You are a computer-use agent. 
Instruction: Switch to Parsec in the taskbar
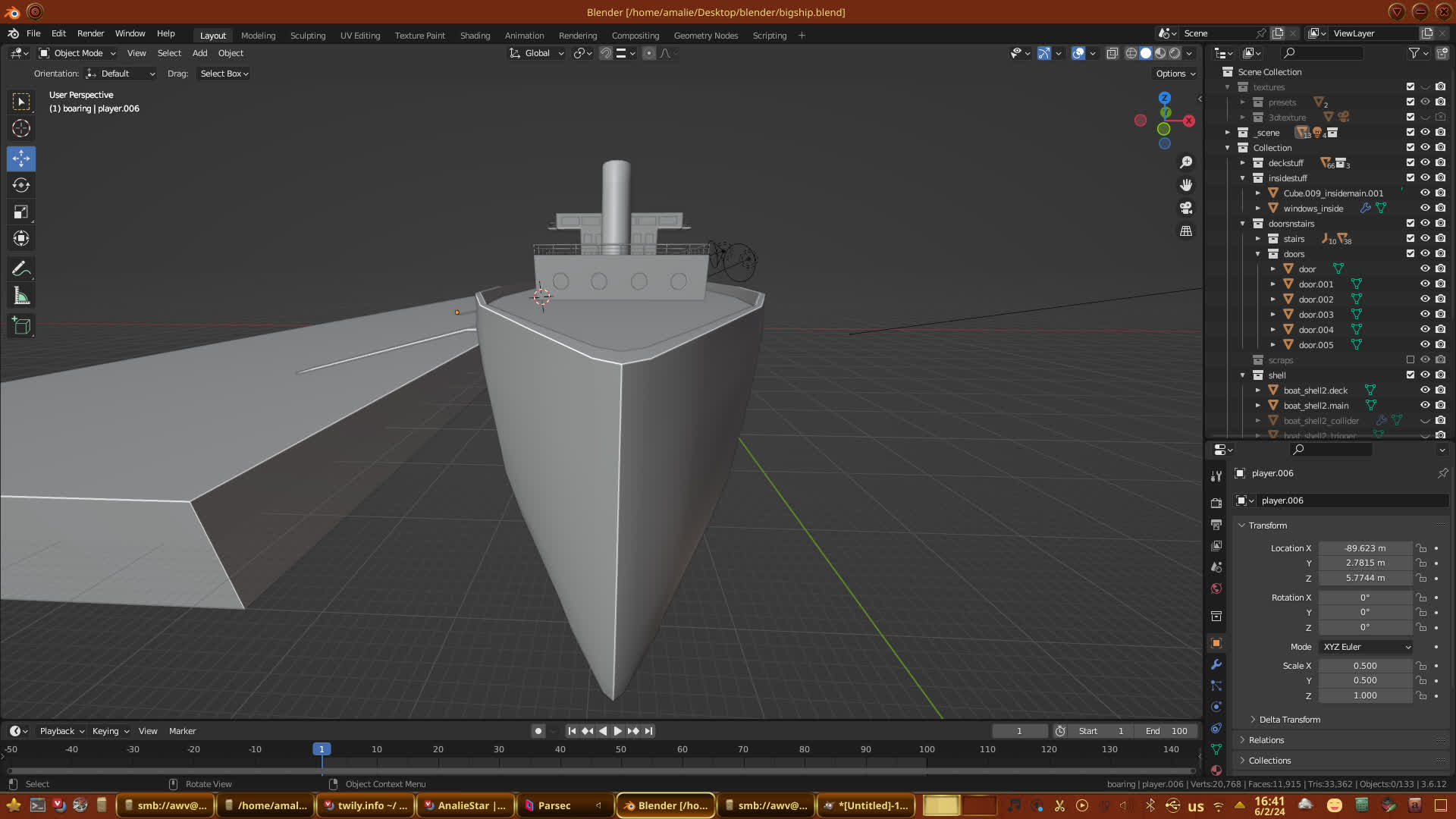[554, 805]
